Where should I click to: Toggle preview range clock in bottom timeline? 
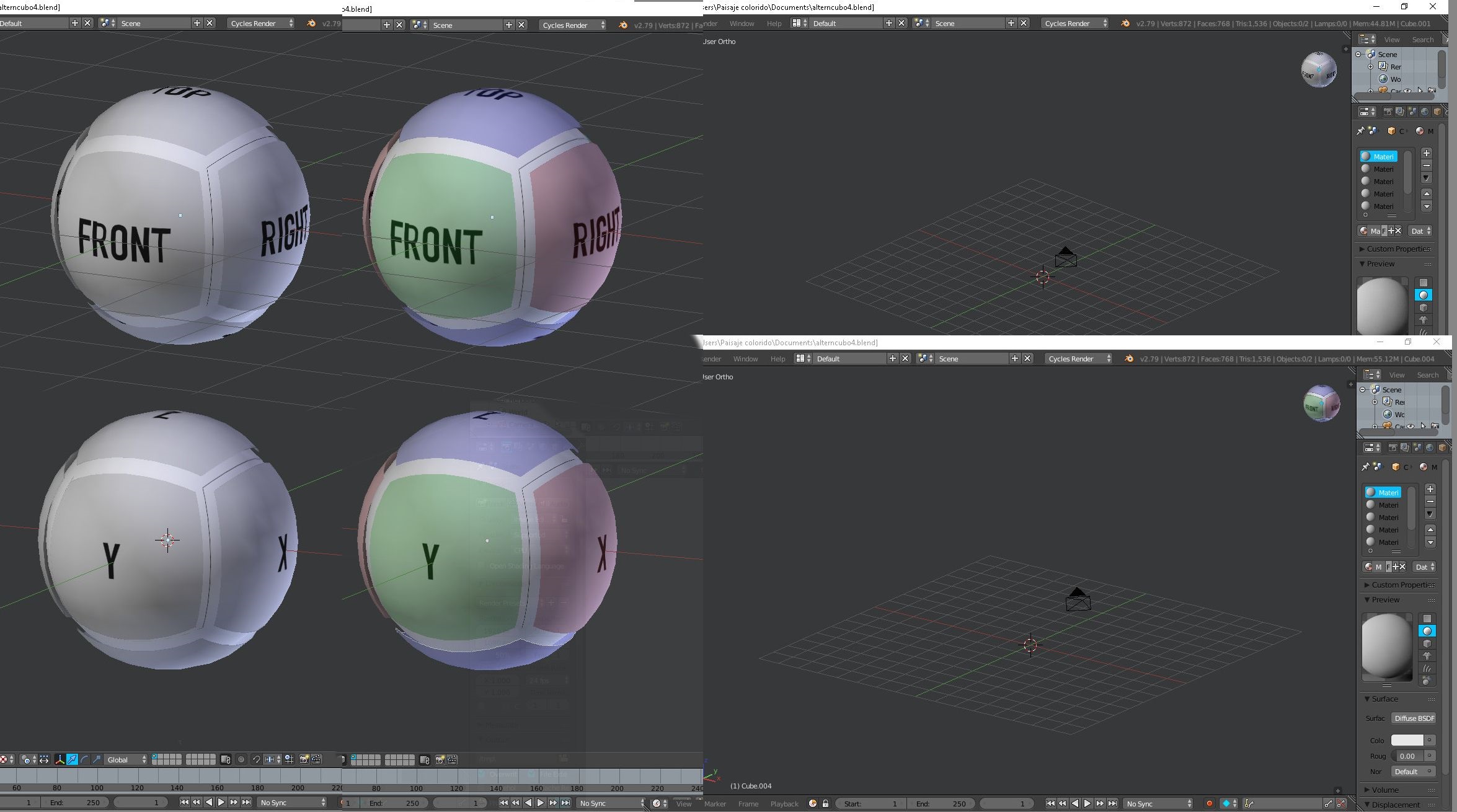813,804
